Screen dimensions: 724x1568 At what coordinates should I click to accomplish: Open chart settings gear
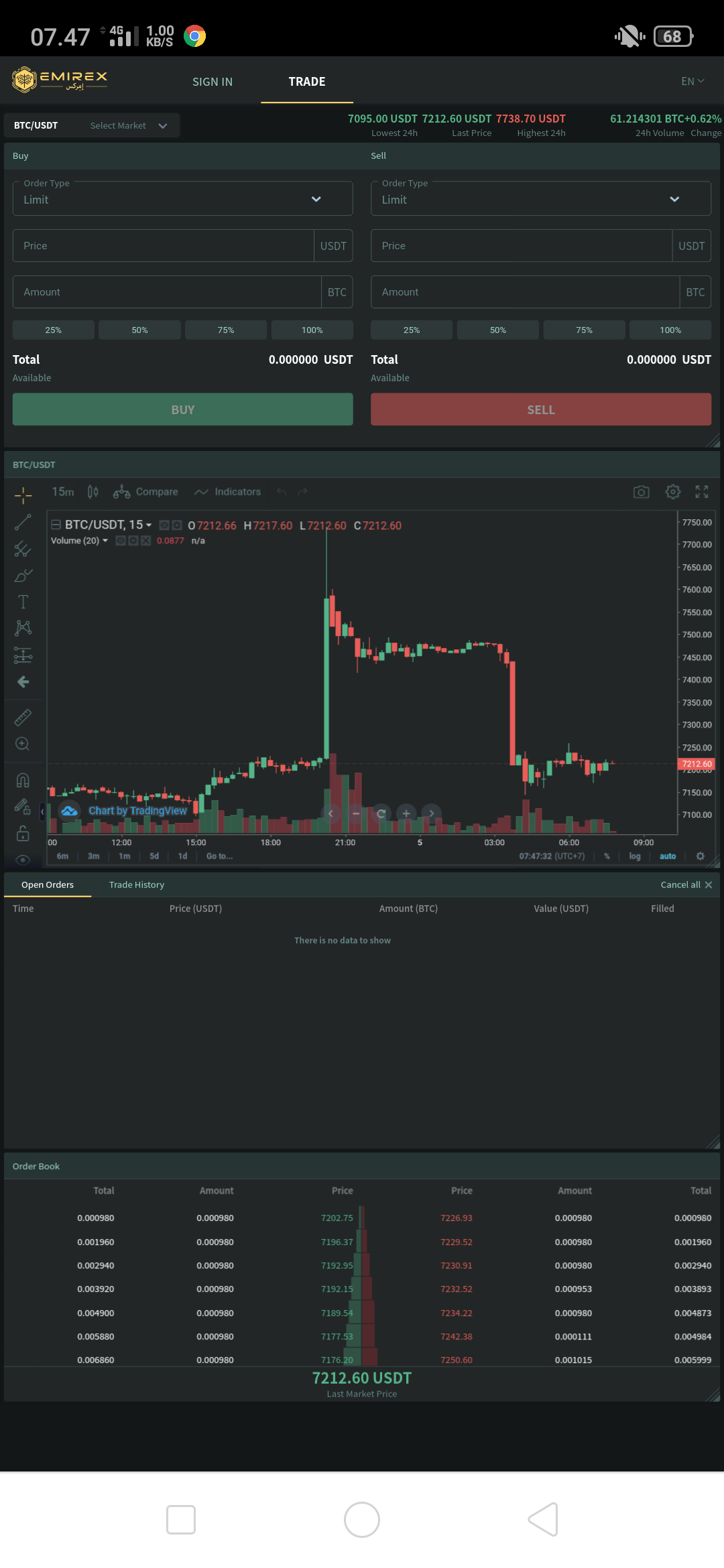[x=673, y=492]
